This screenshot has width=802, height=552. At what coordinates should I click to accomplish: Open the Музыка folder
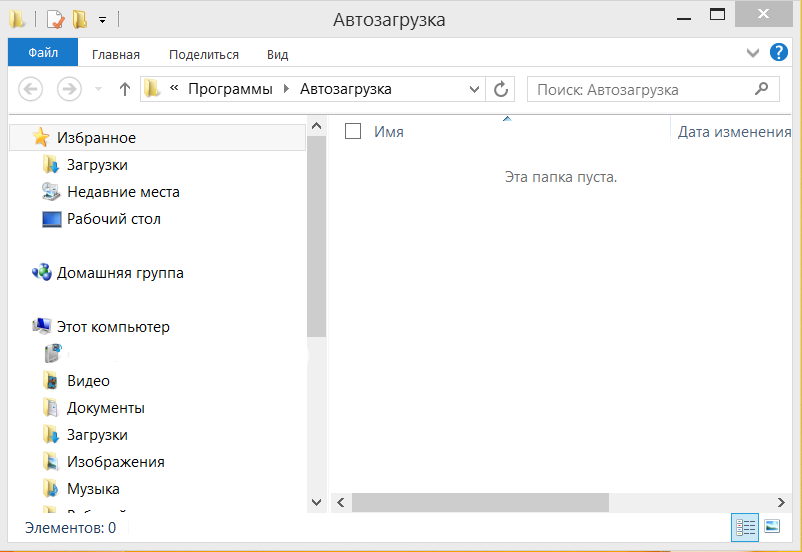point(94,489)
